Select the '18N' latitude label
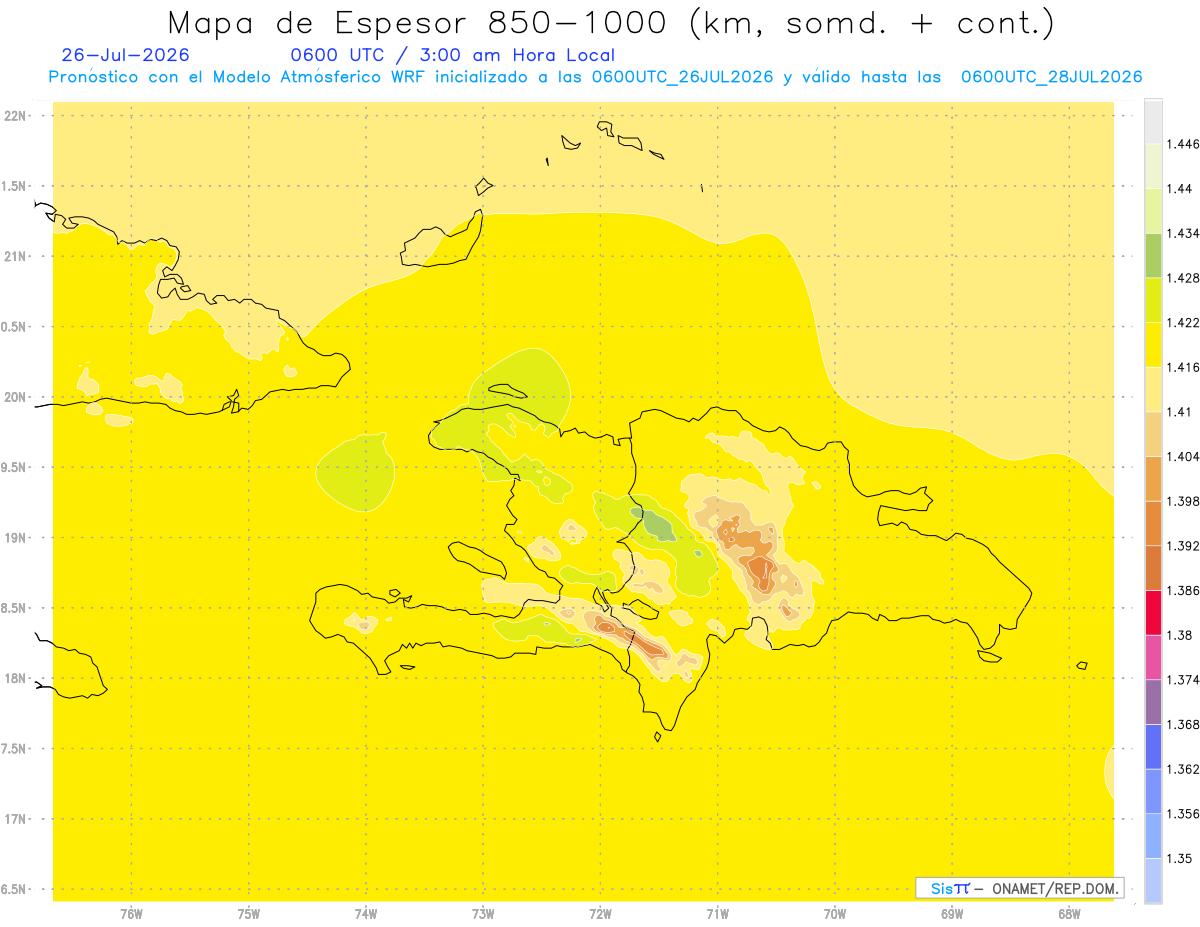Screen dimensions: 1200x927 pos(16,678)
